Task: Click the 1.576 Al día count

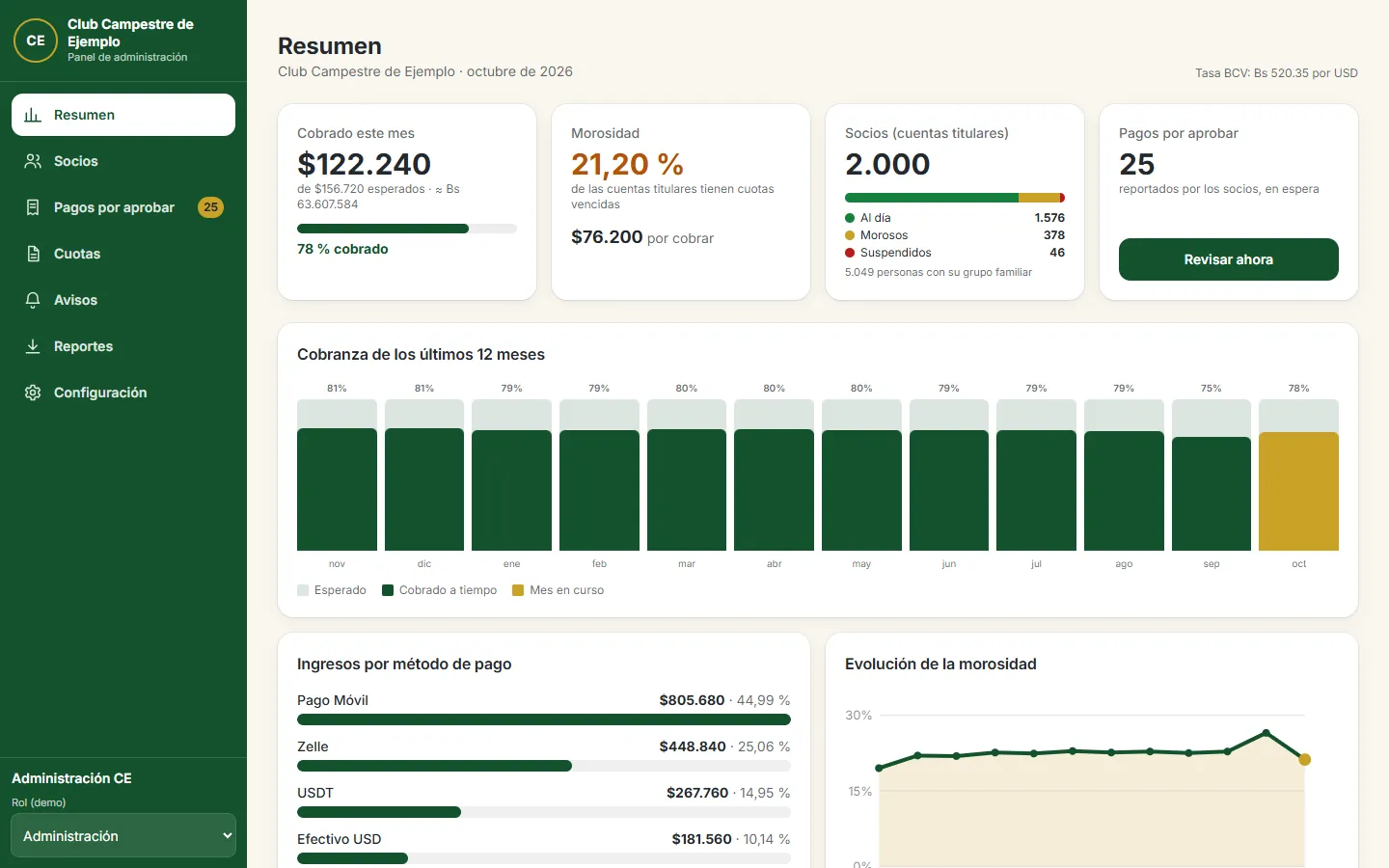Action: point(1049,218)
